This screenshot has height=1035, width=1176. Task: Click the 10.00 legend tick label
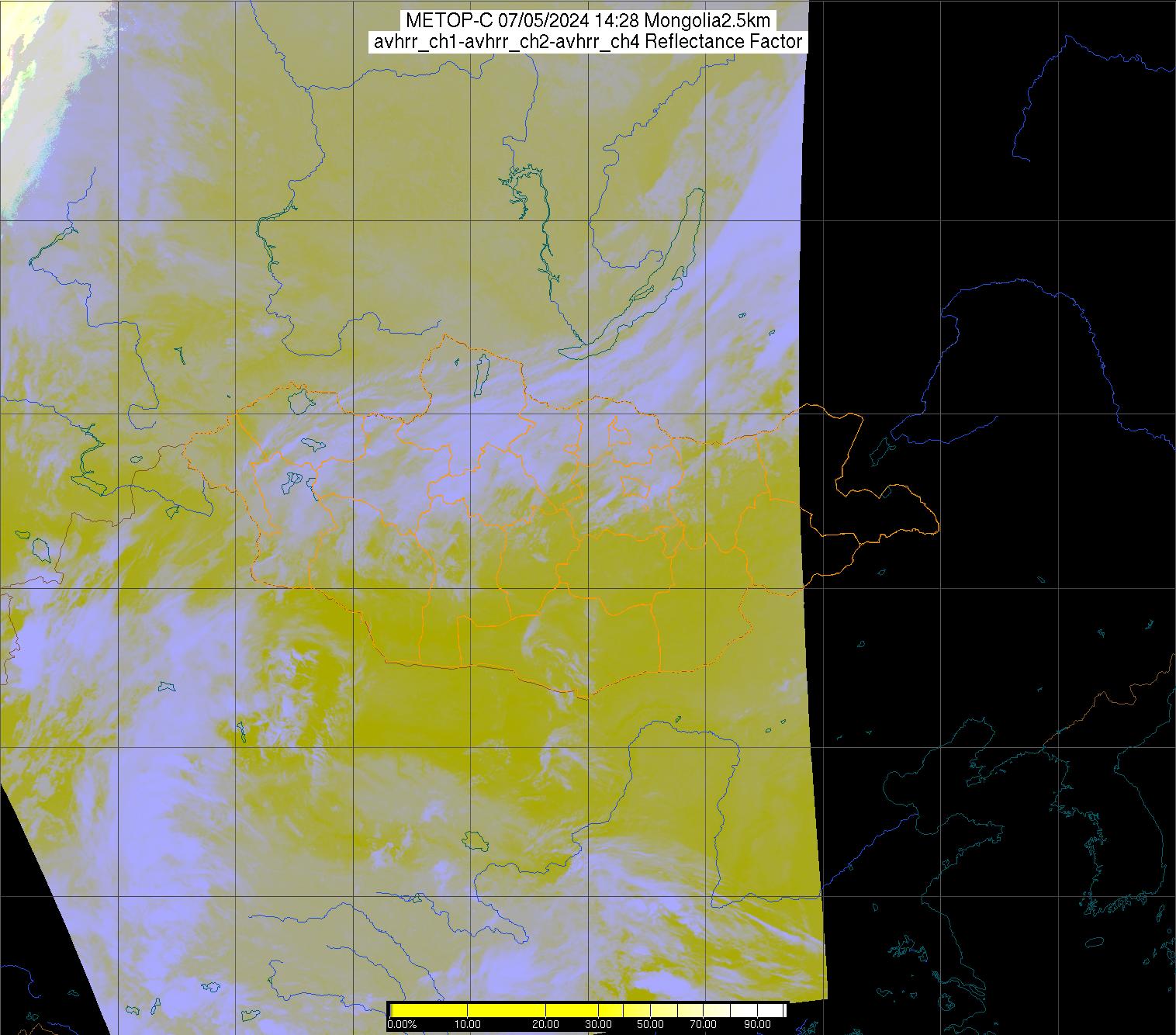469,1025
